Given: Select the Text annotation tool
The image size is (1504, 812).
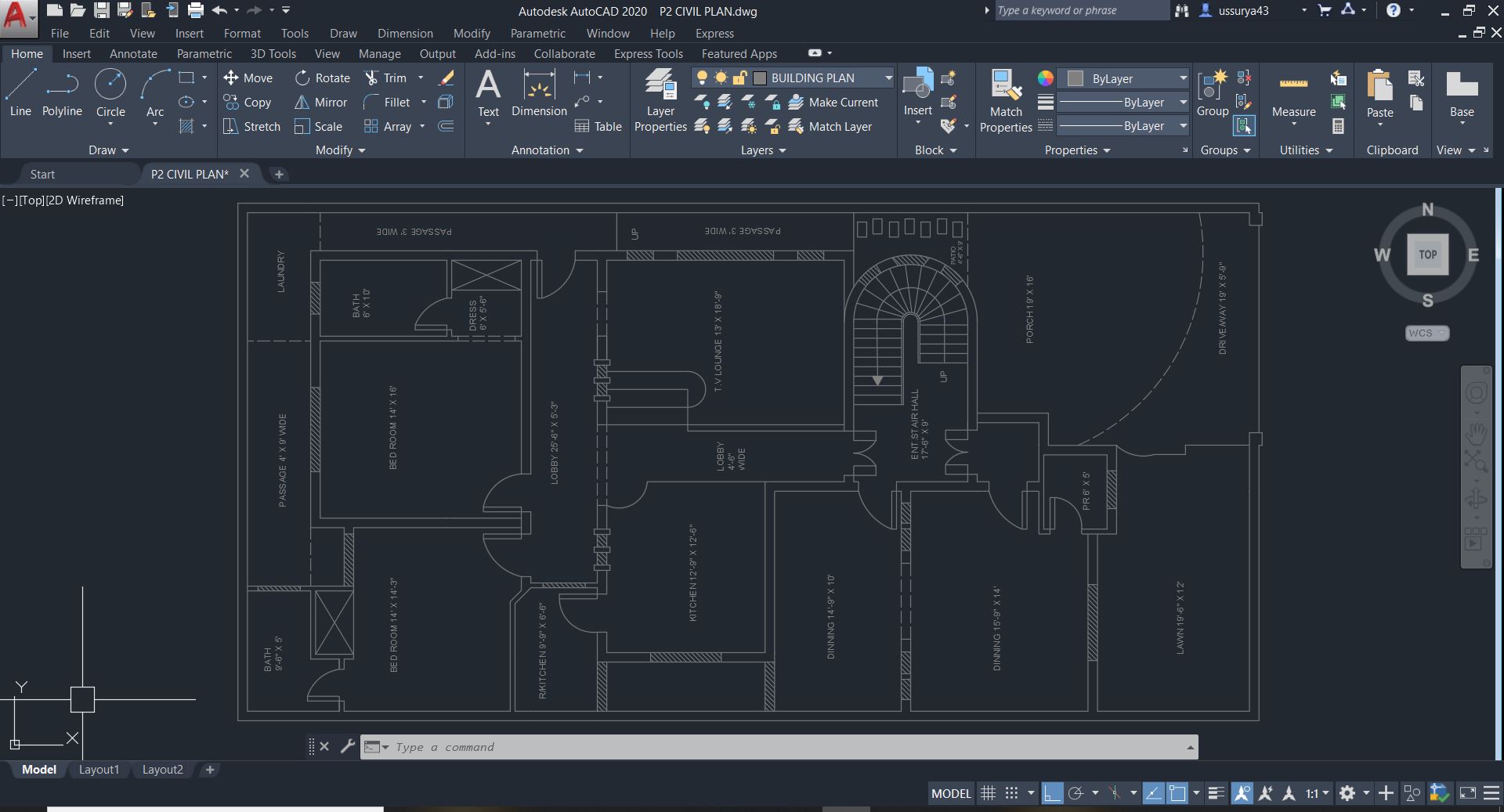Looking at the screenshot, I should pyautogui.click(x=488, y=94).
